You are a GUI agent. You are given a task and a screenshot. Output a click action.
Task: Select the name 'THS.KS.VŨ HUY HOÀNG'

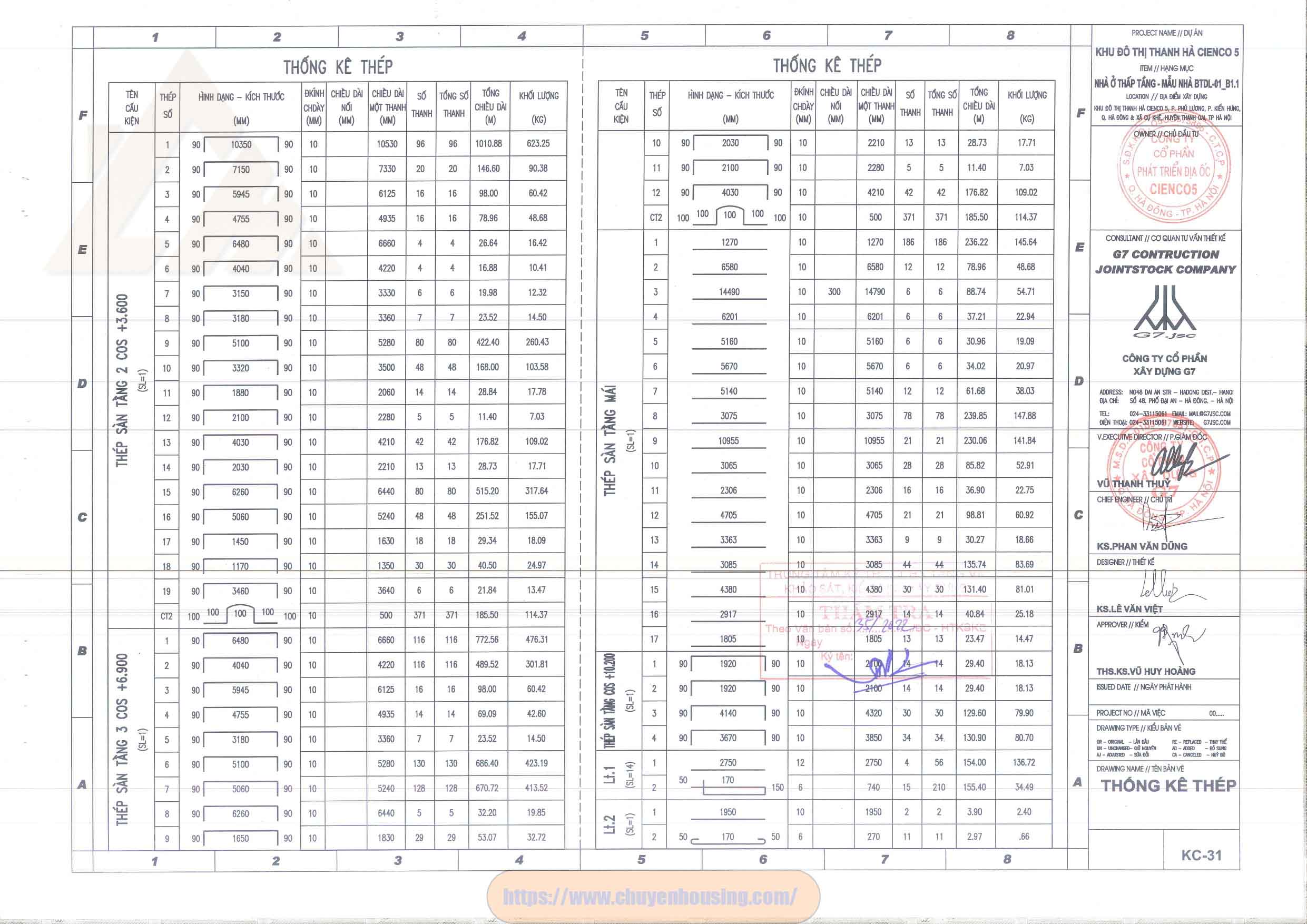(x=1146, y=672)
